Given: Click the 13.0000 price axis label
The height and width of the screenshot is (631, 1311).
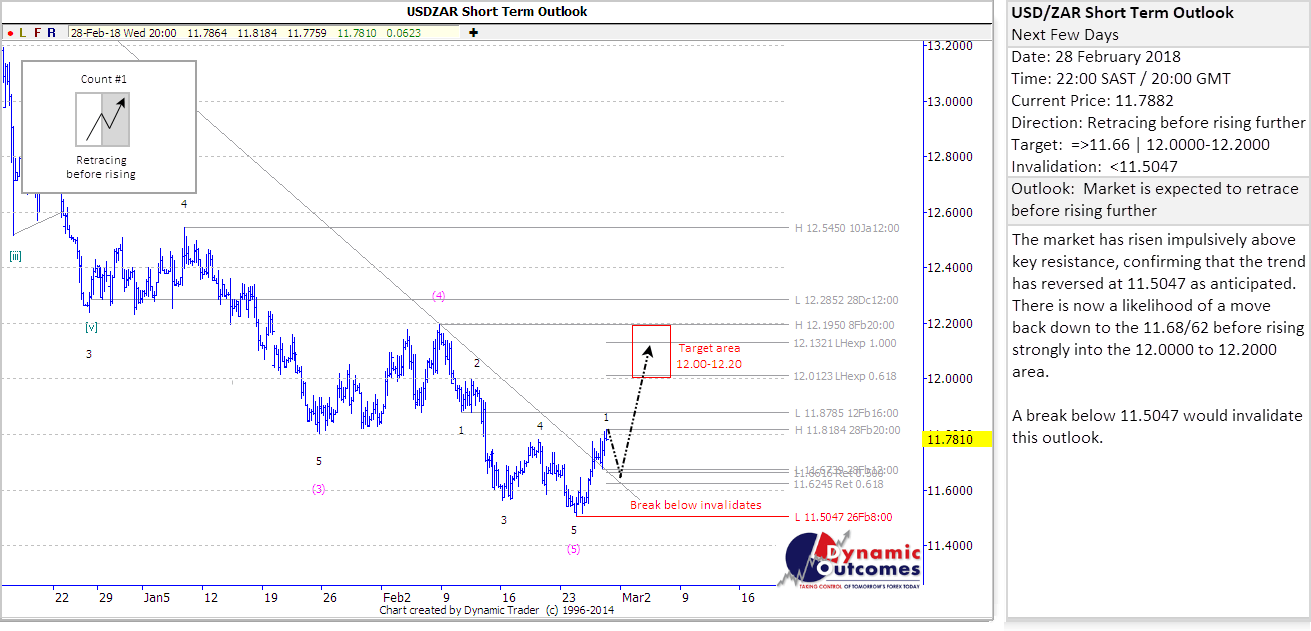Looking at the screenshot, I should tap(949, 102).
